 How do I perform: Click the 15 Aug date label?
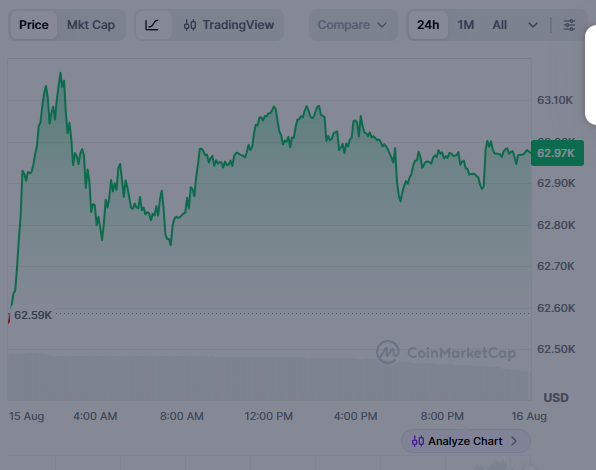[x=27, y=416]
